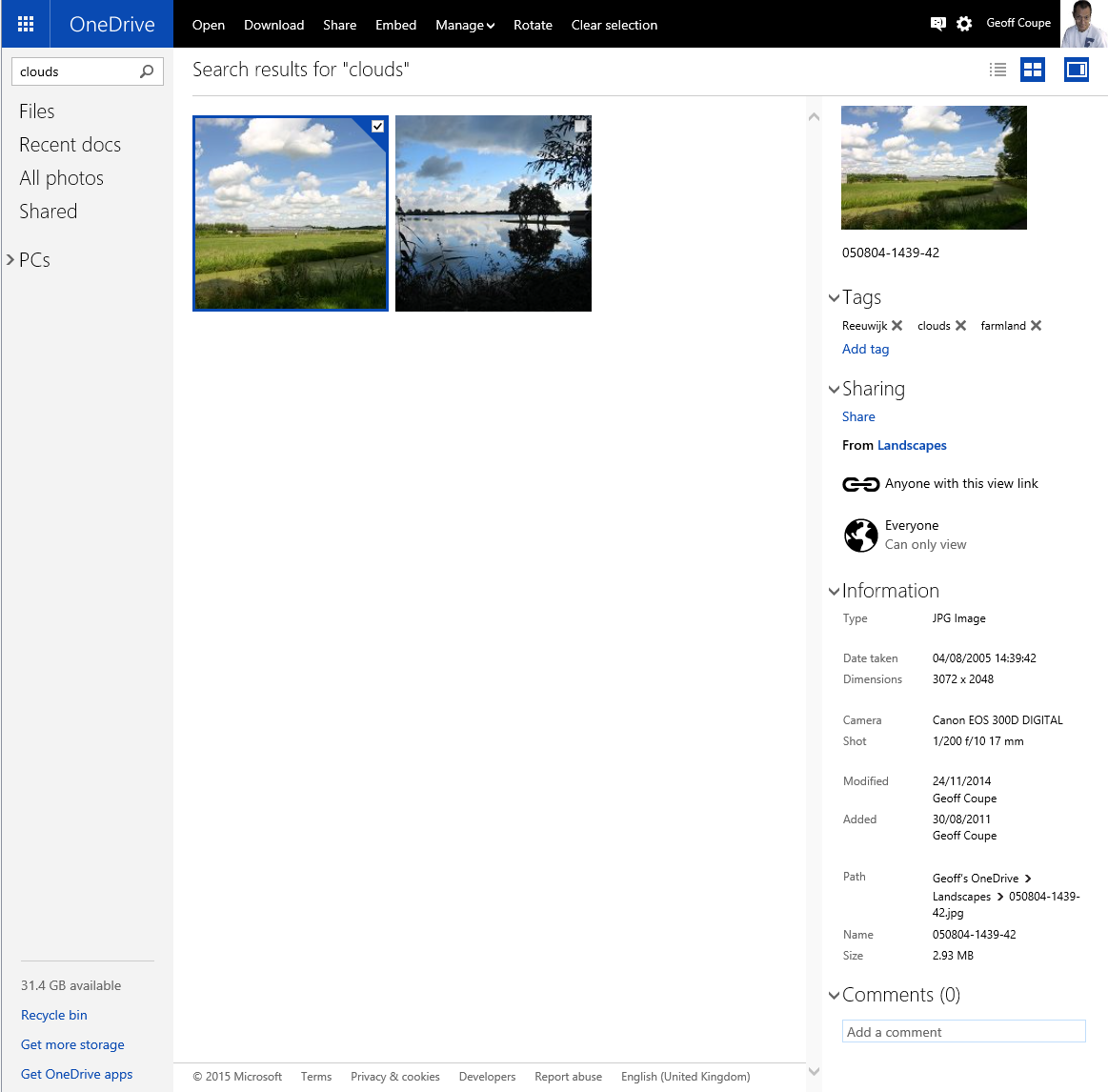Tick the lake reflection photo checkbox
The height and width of the screenshot is (1092, 1108).
point(580,127)
